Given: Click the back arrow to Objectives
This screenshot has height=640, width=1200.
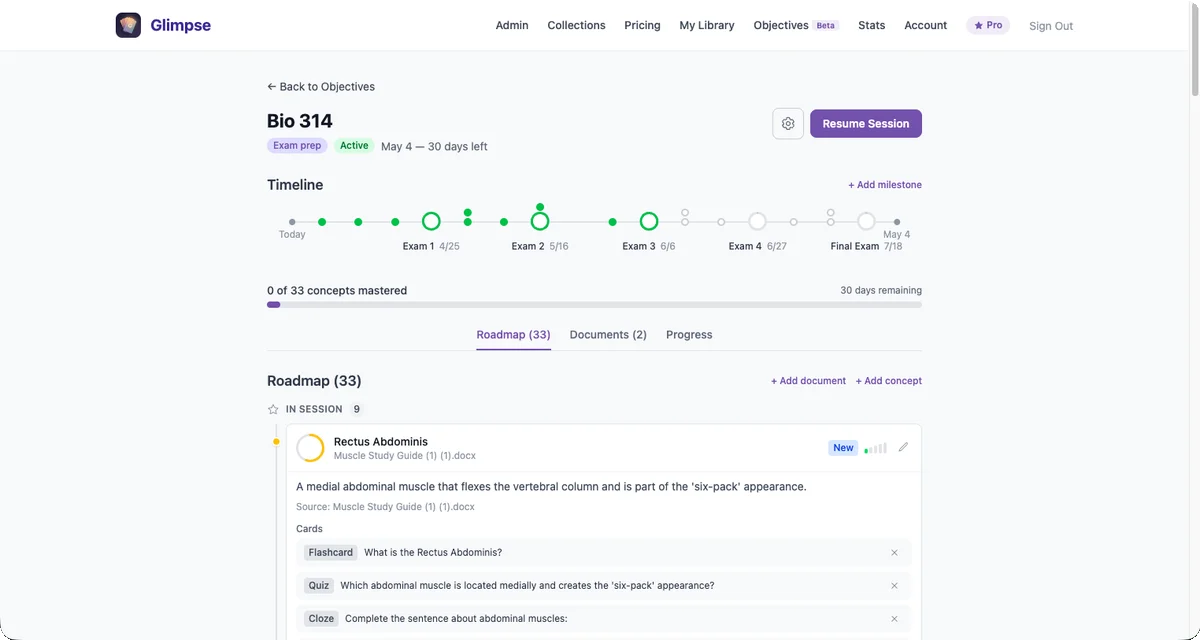Looking at the screenshot, I should tap(271, 86).
